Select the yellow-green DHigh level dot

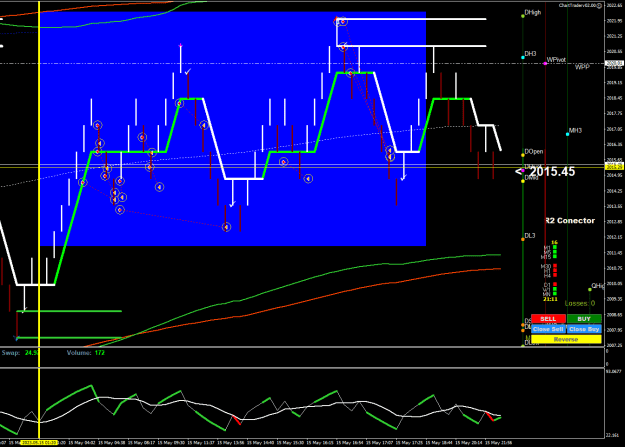[x=523, y=16]
